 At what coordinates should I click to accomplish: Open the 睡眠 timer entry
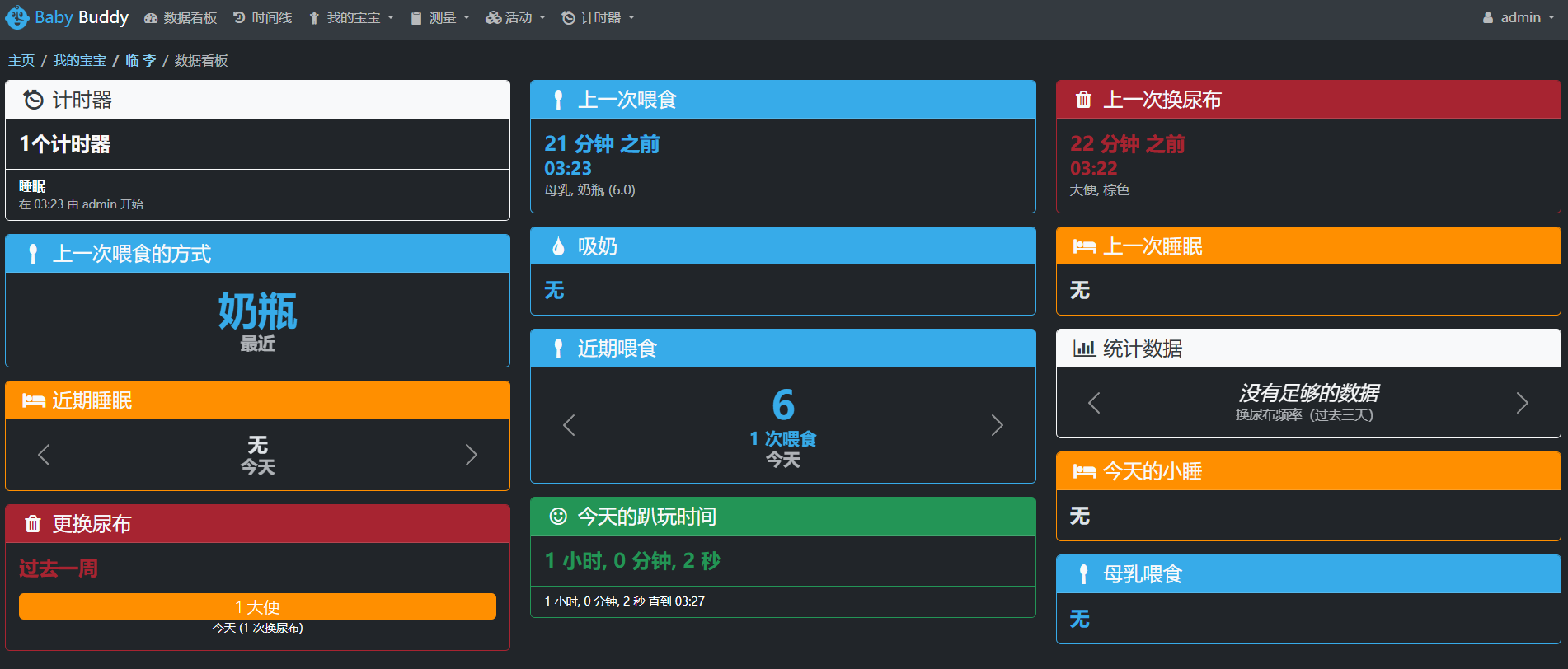[33, 187]
